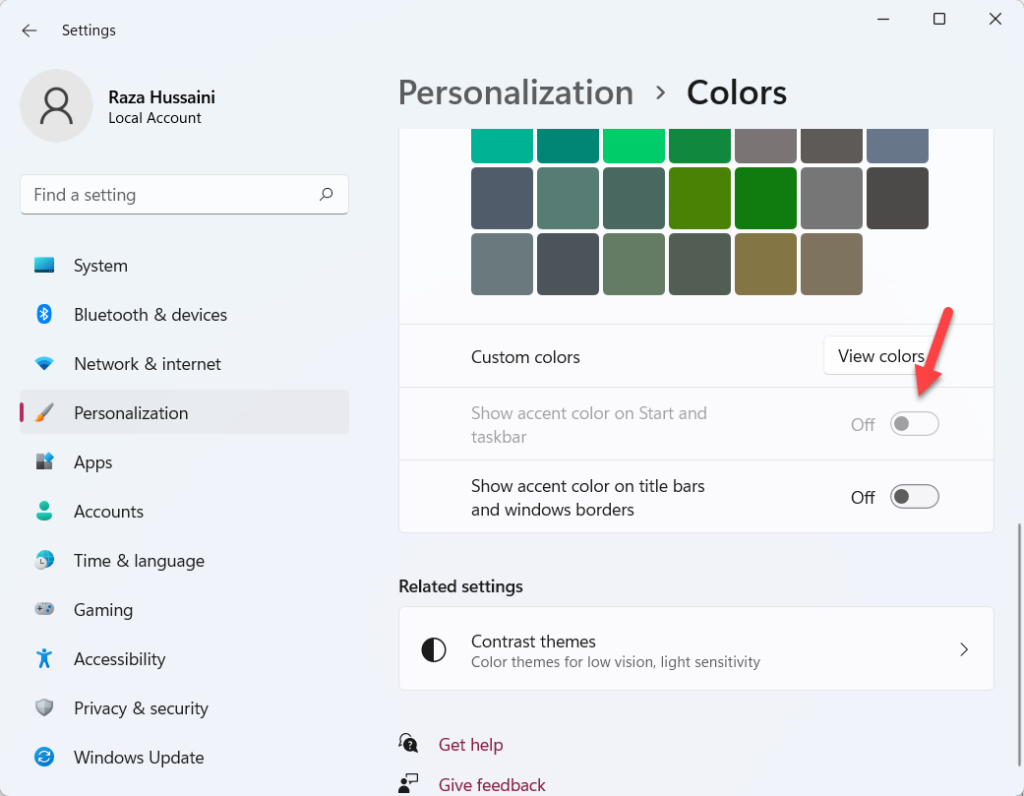Open Accessibility settings
Screen dimensions: 1024x796
119,658
